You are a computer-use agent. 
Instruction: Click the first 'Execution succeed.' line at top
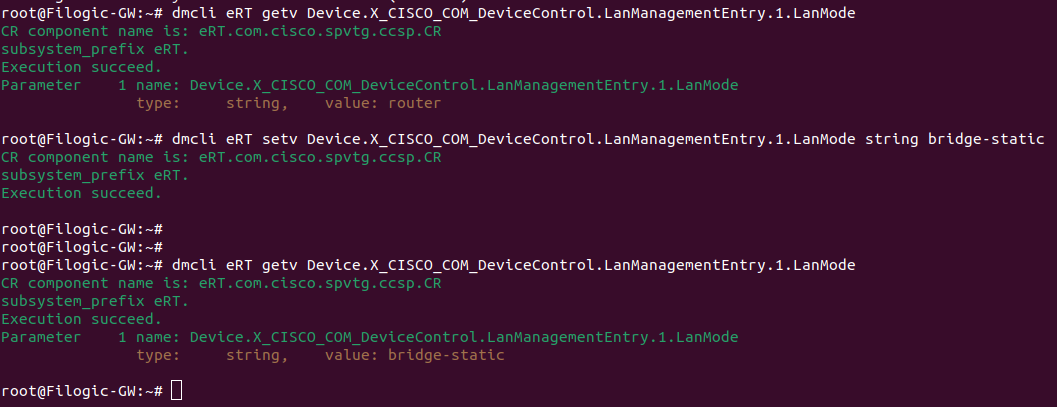tap(81, 67)
